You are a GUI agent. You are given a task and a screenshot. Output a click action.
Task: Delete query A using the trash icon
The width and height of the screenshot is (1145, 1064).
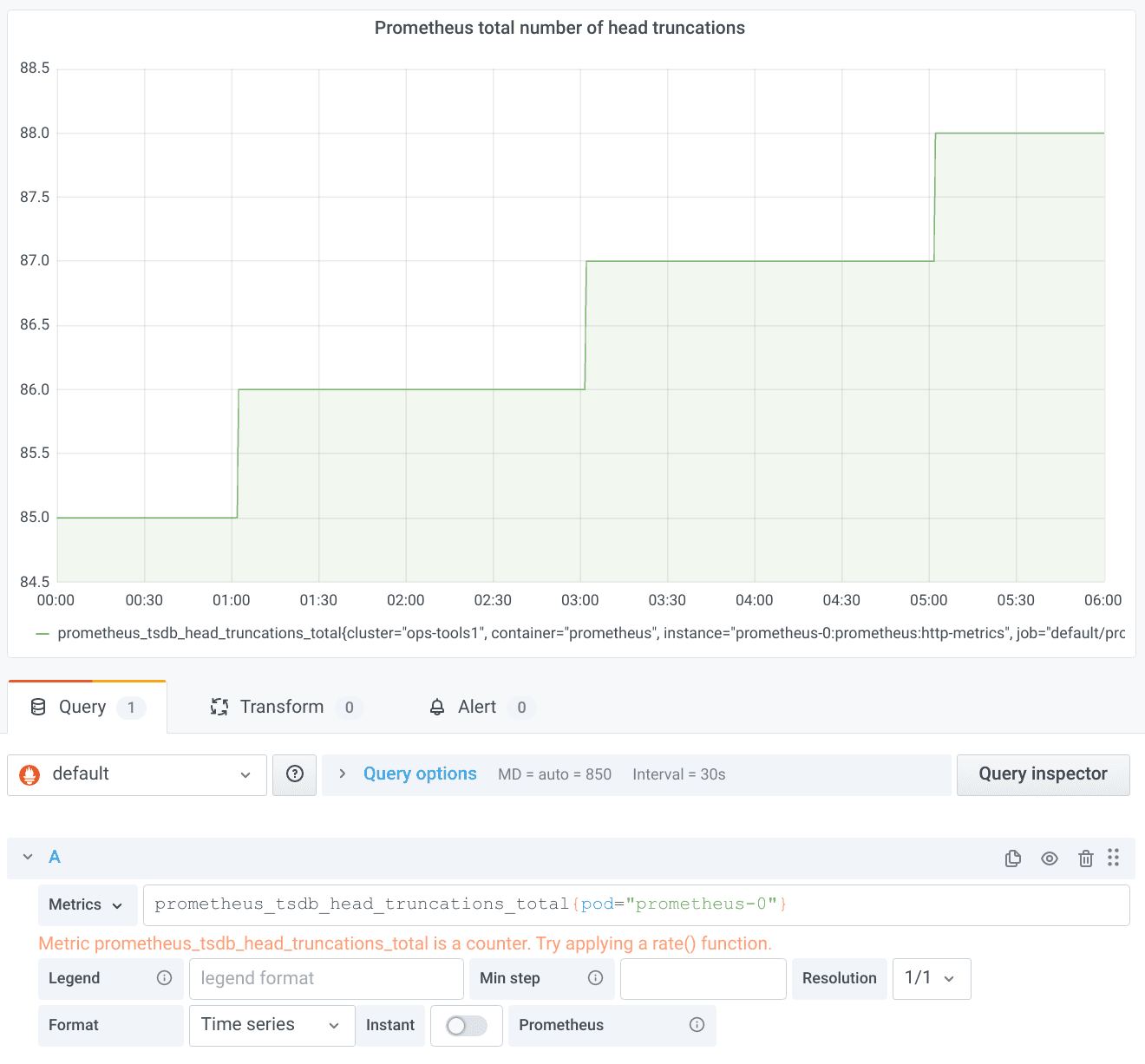1085,858
